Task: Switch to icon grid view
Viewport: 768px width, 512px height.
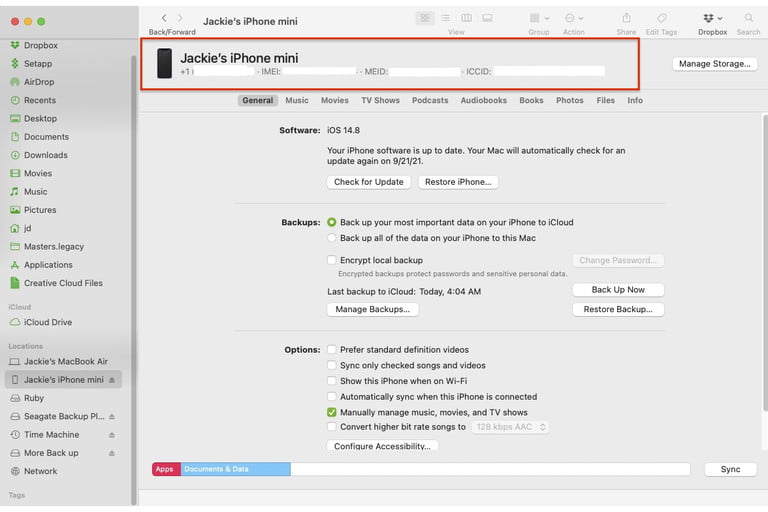Action: pyautogui.click(x=425, y=18)
